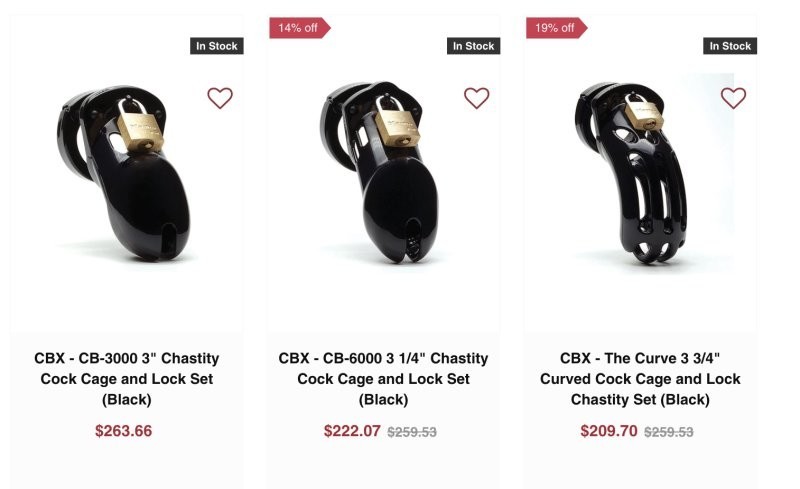
Task: Click the heart icon on CB-6000 product
Action: coord(477,98)
